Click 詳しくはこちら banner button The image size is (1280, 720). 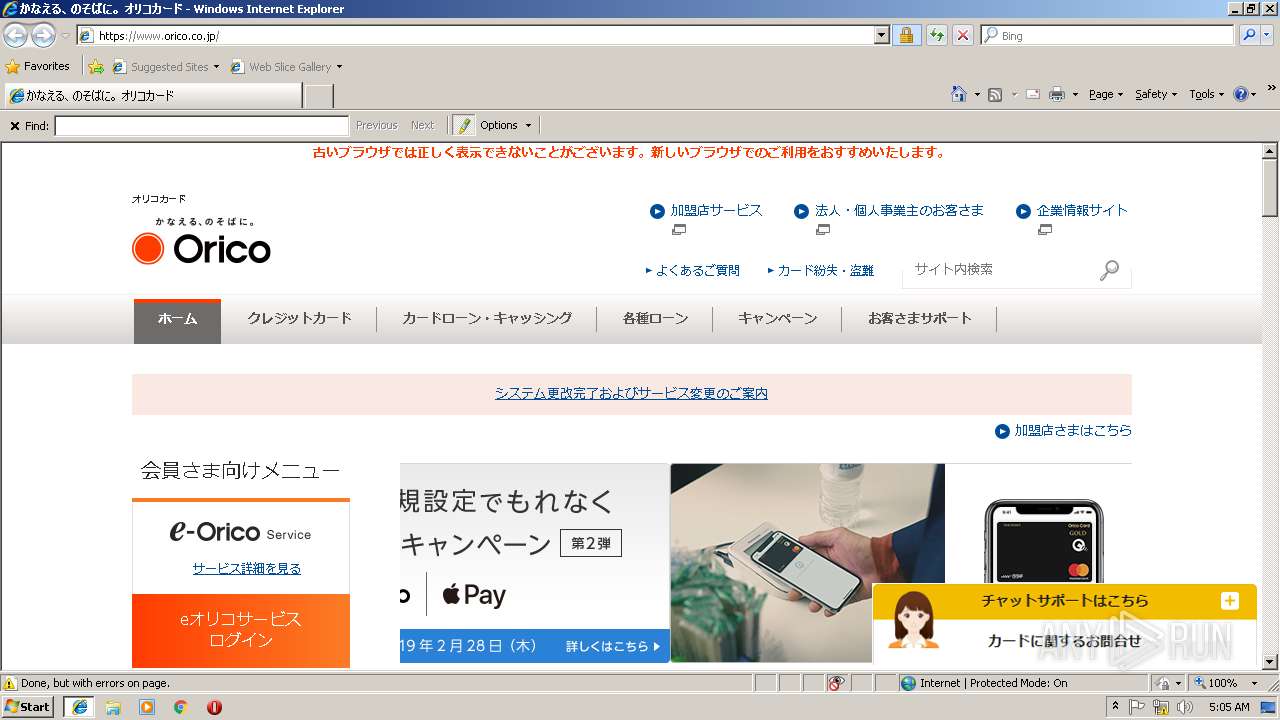[x=612, y=647]
